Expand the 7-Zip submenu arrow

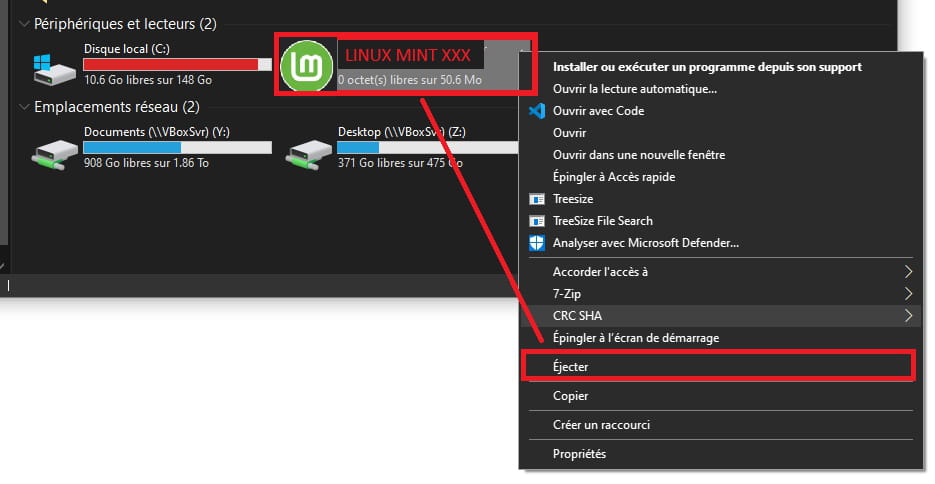click(908, 294)
